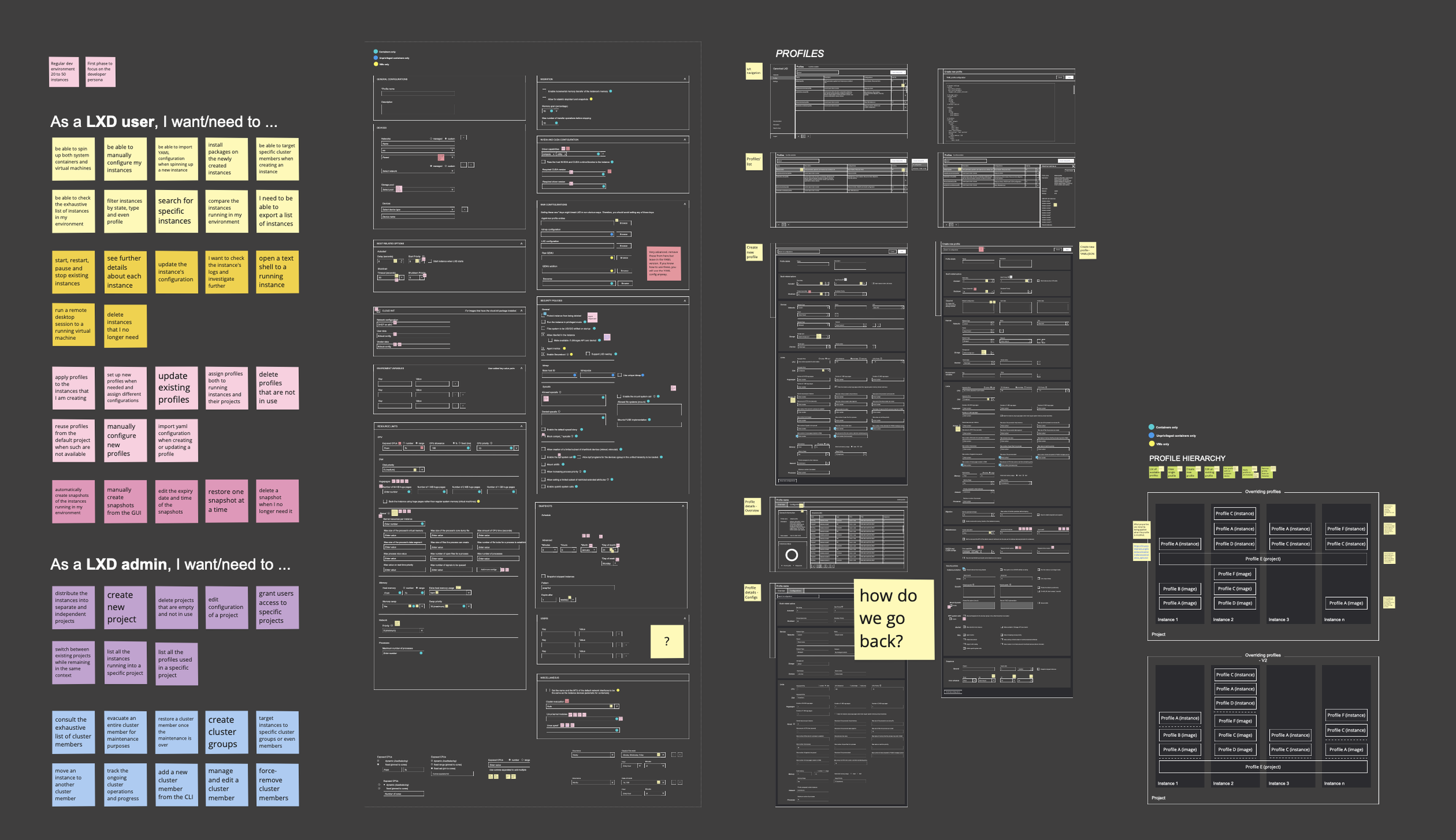Click the circle graphic in Profile details overview
1456x840 pixels.
(x=791, y=555)
